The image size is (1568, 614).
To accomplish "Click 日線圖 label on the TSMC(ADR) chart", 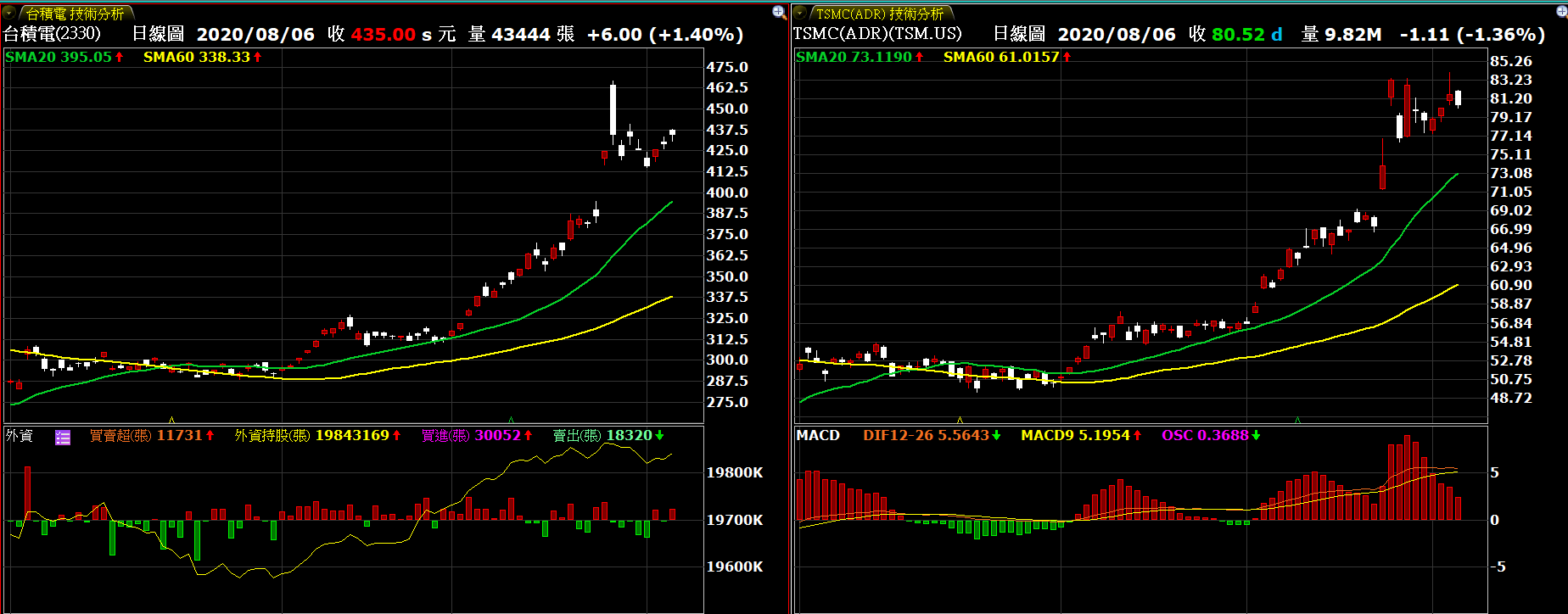I will pos(1019,34).
